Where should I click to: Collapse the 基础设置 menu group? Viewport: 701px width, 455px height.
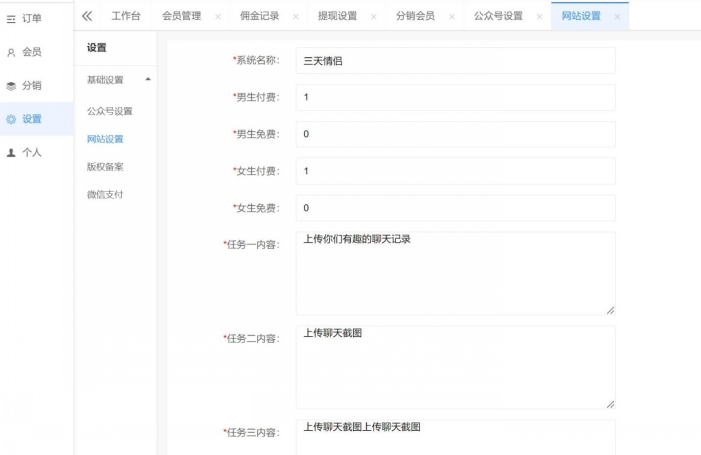pyautogui.click(x=148, y=79)
